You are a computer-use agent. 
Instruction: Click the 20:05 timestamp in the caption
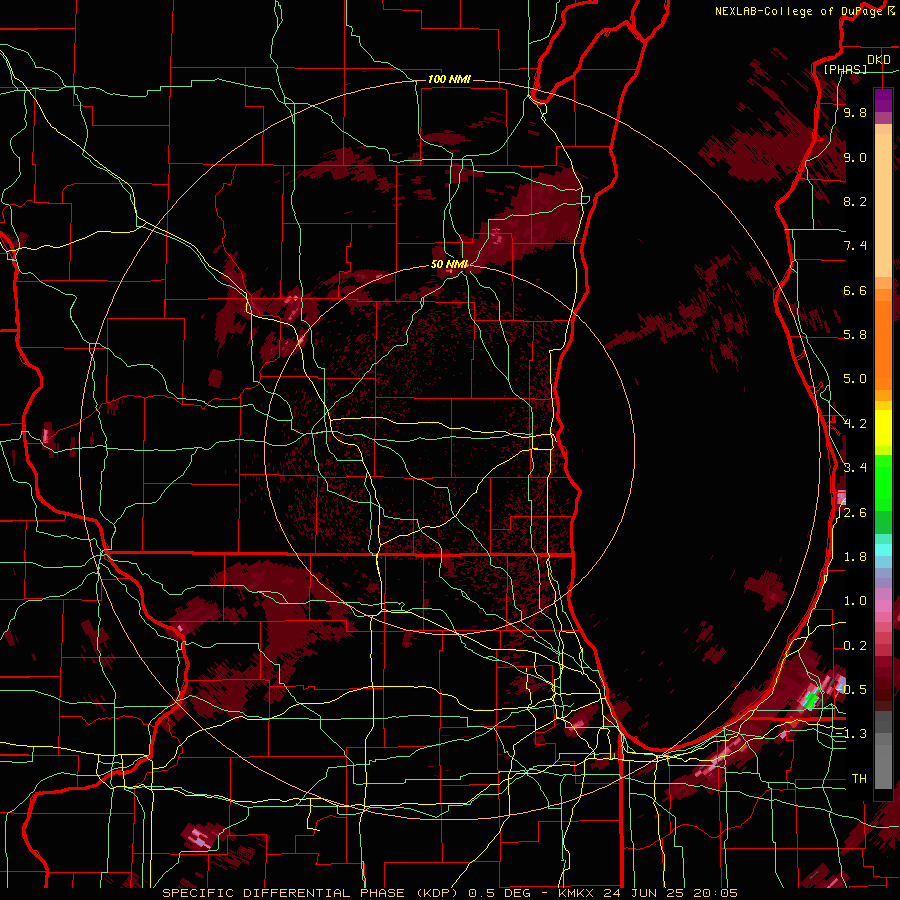[715, 893]
